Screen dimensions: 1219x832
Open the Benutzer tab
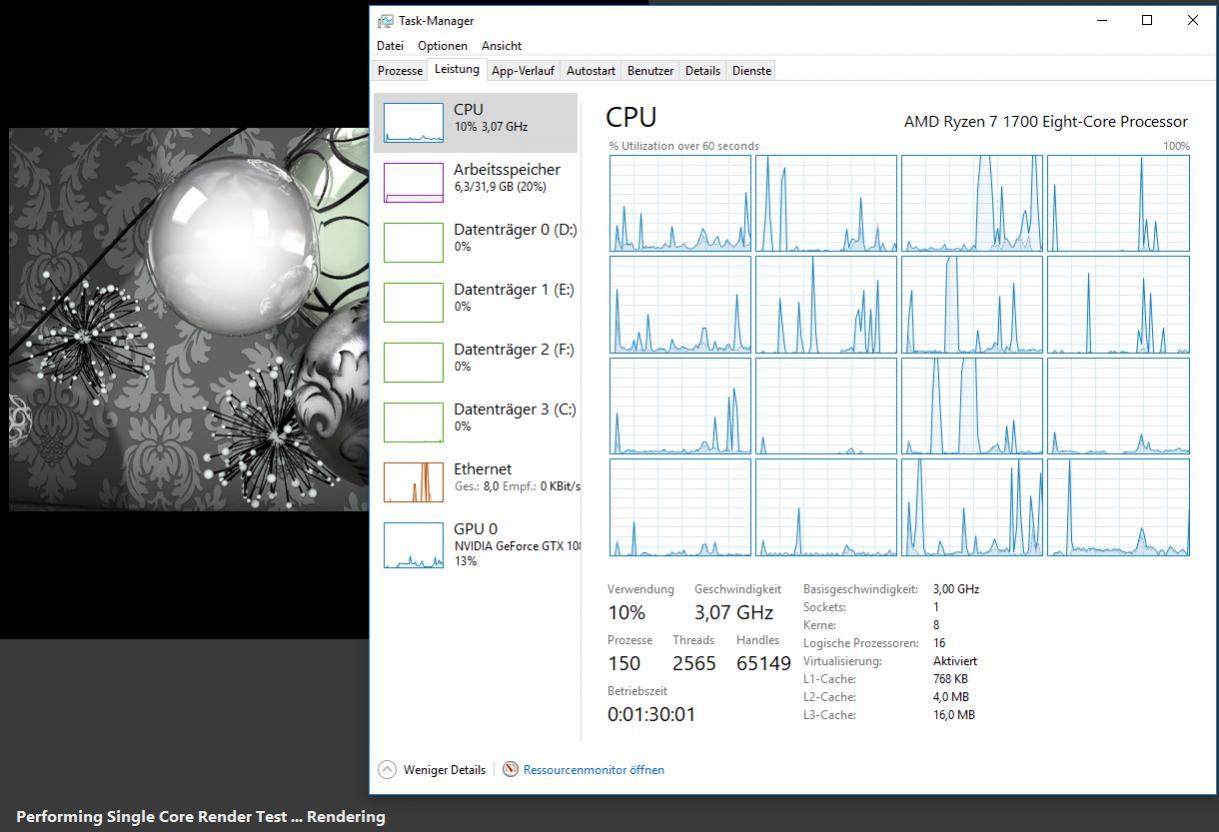[x=650, y=71]
